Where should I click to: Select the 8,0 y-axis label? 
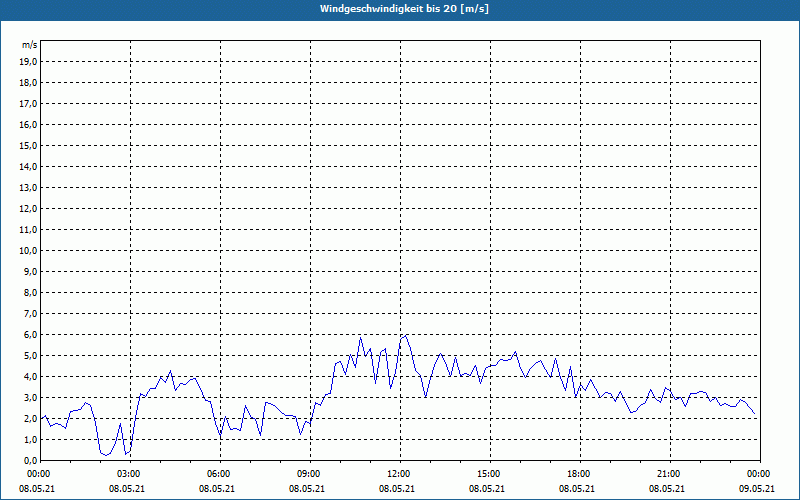click(30, 292)
